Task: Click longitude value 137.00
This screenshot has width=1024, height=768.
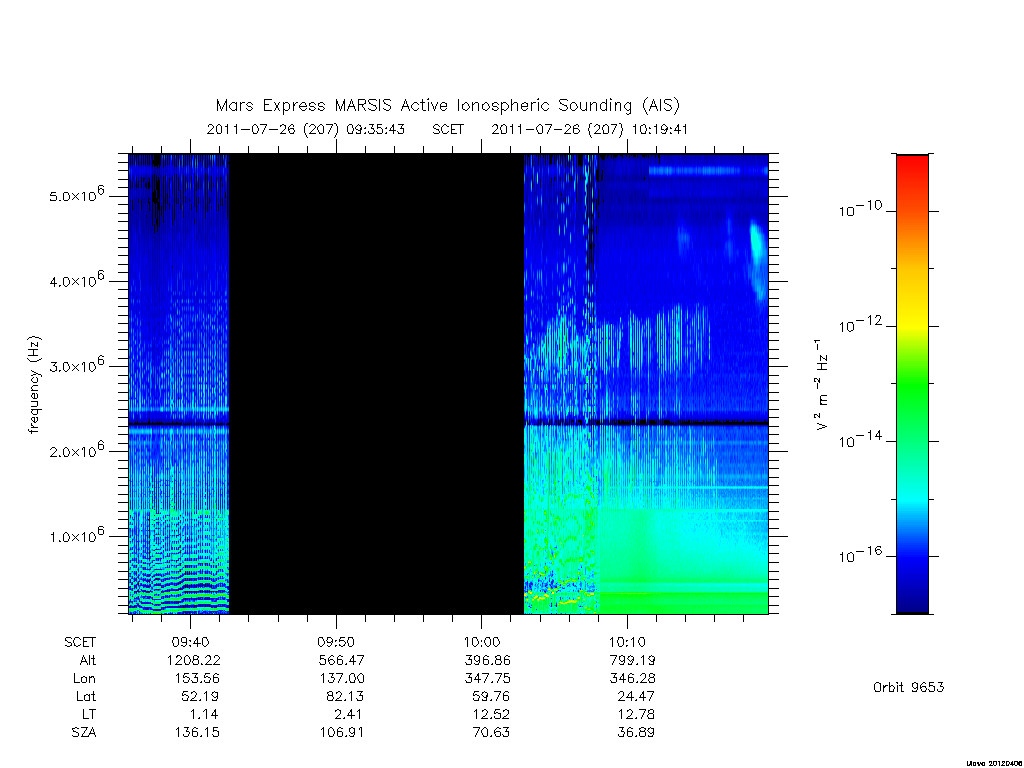Action: click(x=342, y=679)
